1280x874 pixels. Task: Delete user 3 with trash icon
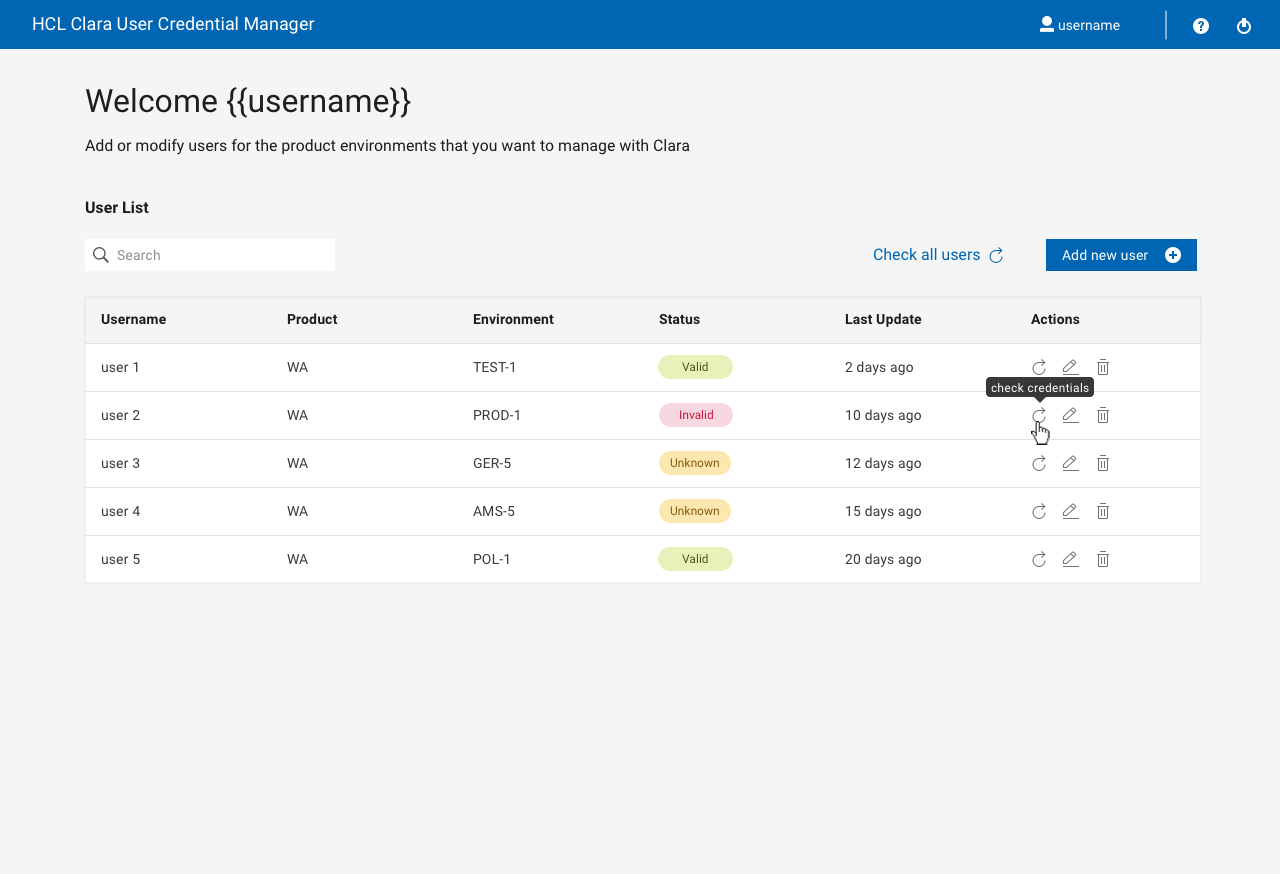coord(1103,463)
